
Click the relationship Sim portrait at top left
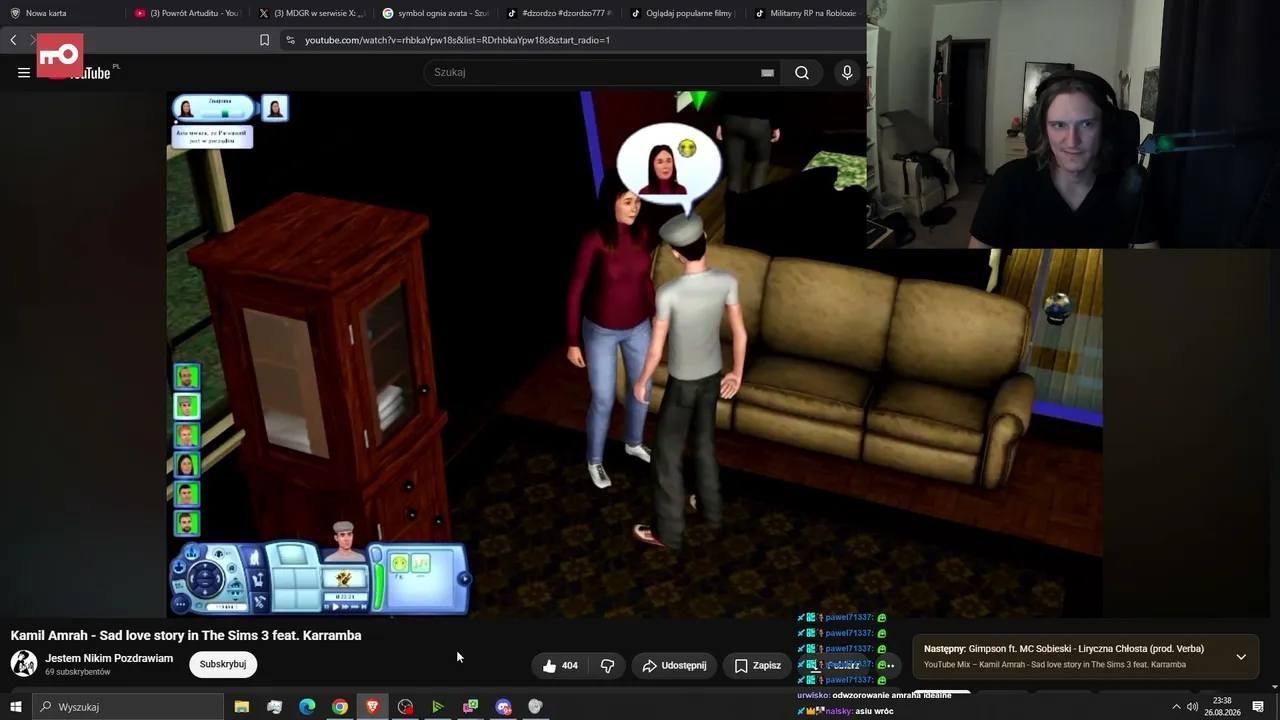[x=186, y=109]
